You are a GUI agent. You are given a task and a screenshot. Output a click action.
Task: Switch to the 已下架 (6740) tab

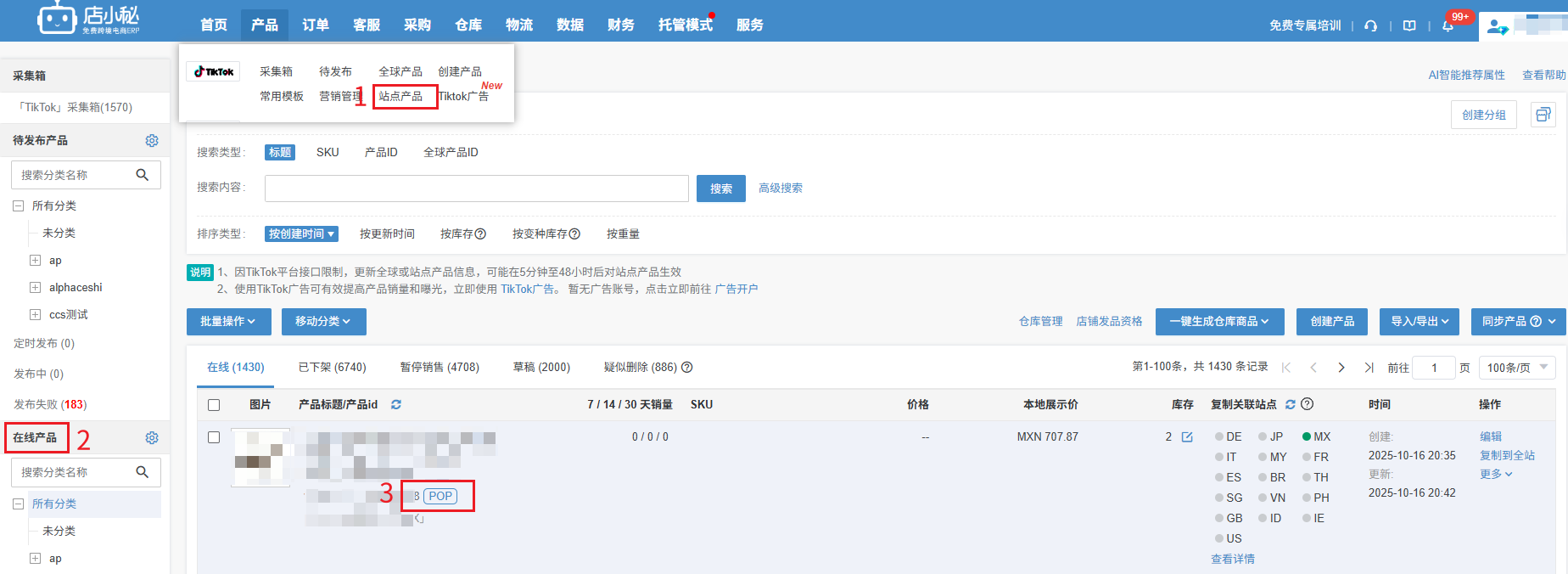[x=332, y=367]
